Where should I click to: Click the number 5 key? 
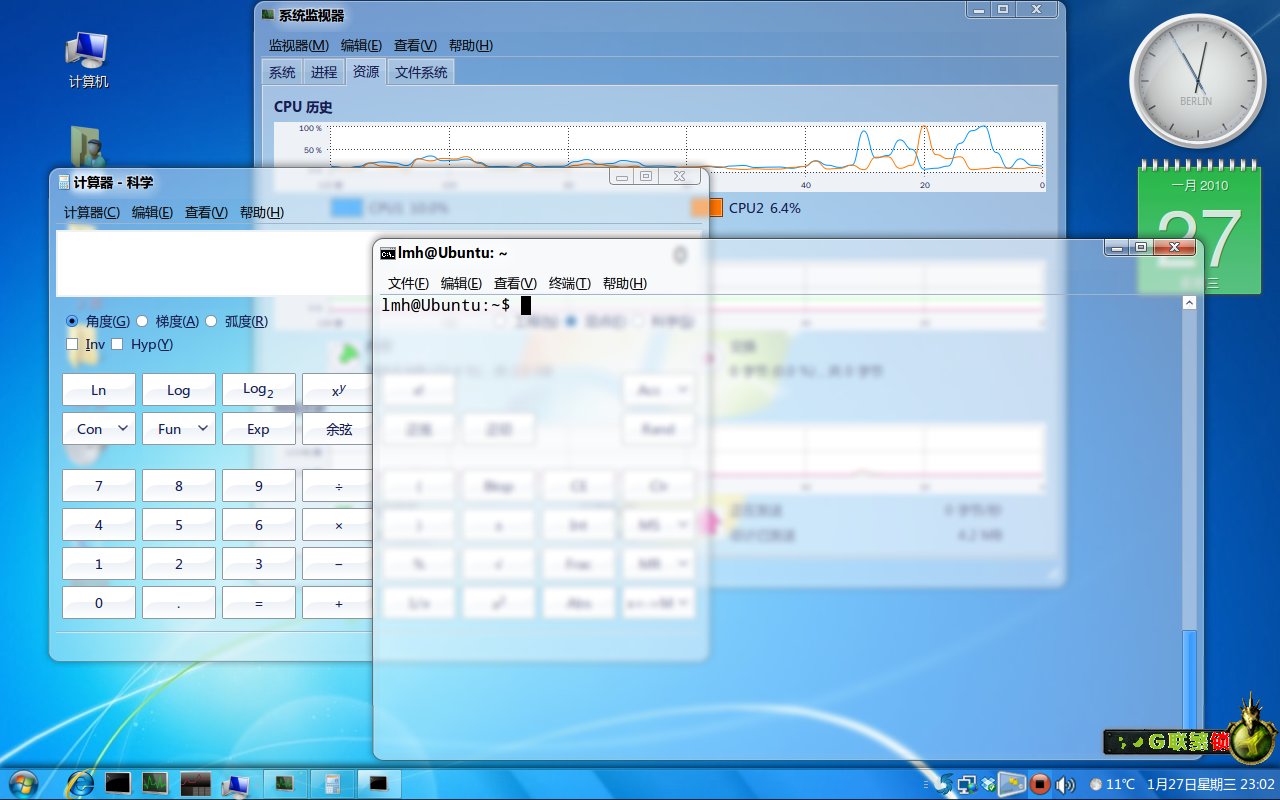tap(179, 525)
